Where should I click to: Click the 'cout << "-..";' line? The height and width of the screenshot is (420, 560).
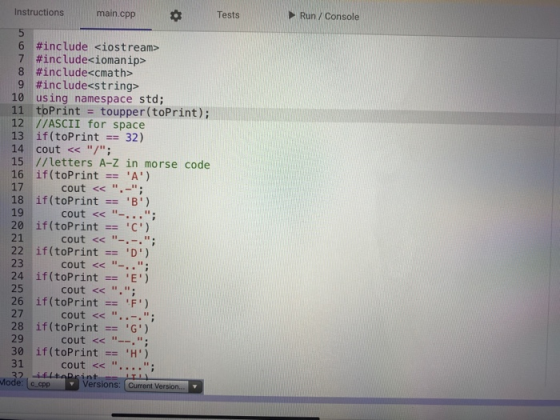pyautogui.click(x=105, y=265)
